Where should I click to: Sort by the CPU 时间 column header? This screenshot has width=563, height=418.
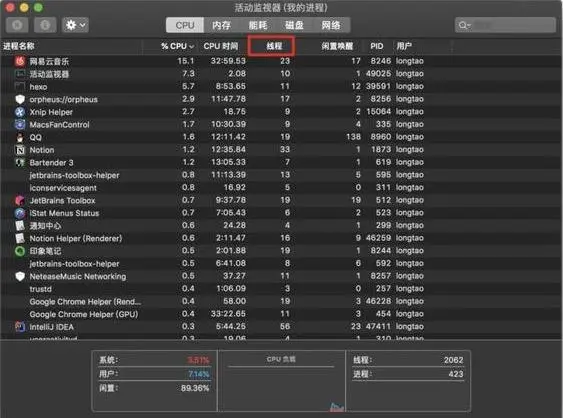[x=221, y=46]
